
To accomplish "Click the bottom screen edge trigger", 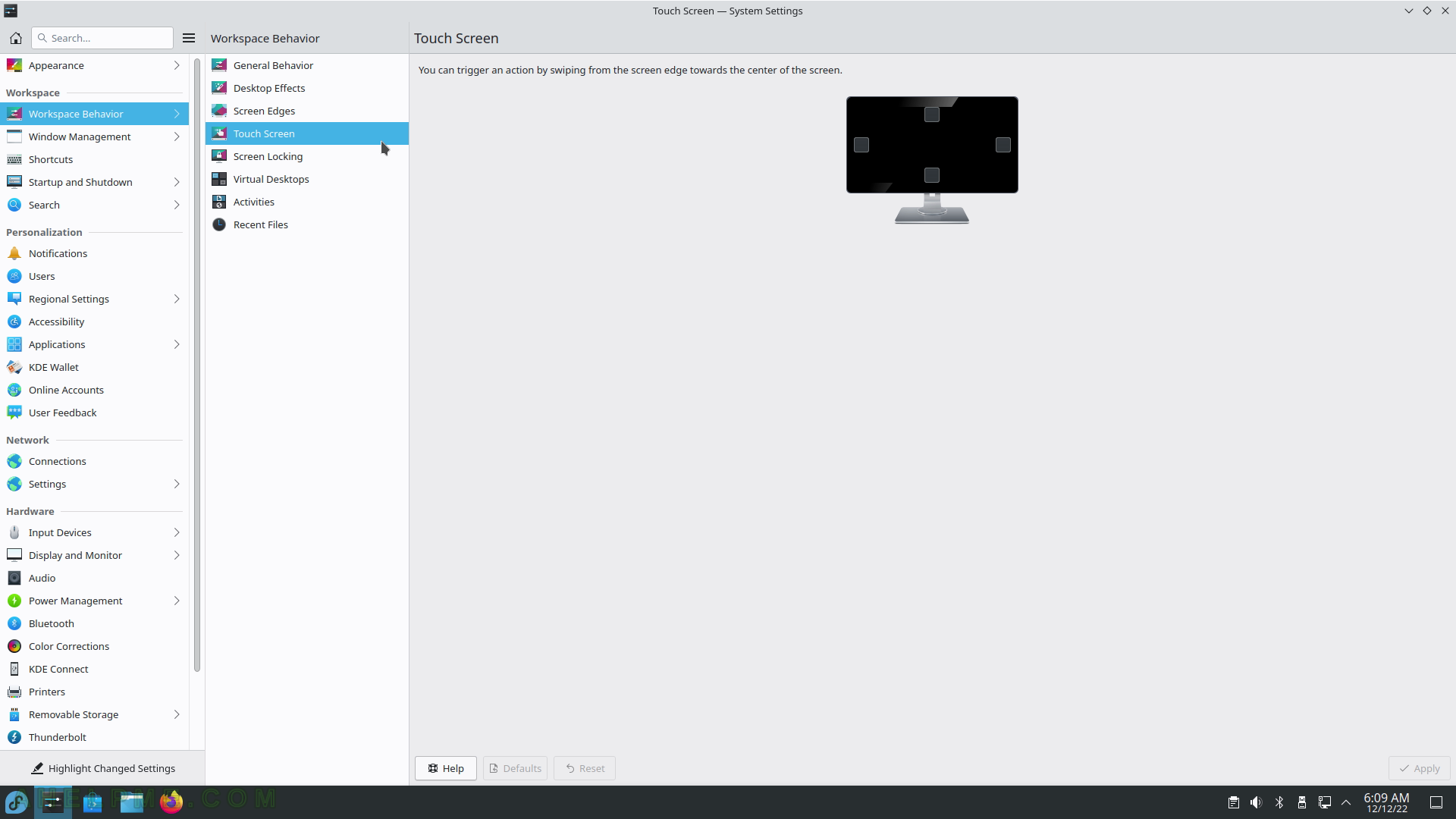I will coord(932,175).
